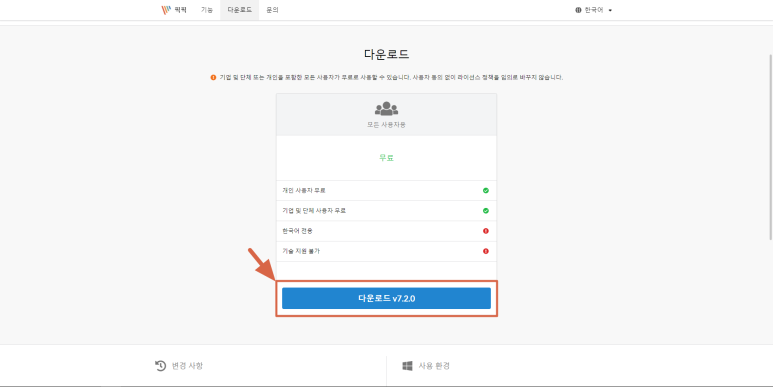Click green check icon for 기업 및 단체 사용자

[x=486, y=211]
